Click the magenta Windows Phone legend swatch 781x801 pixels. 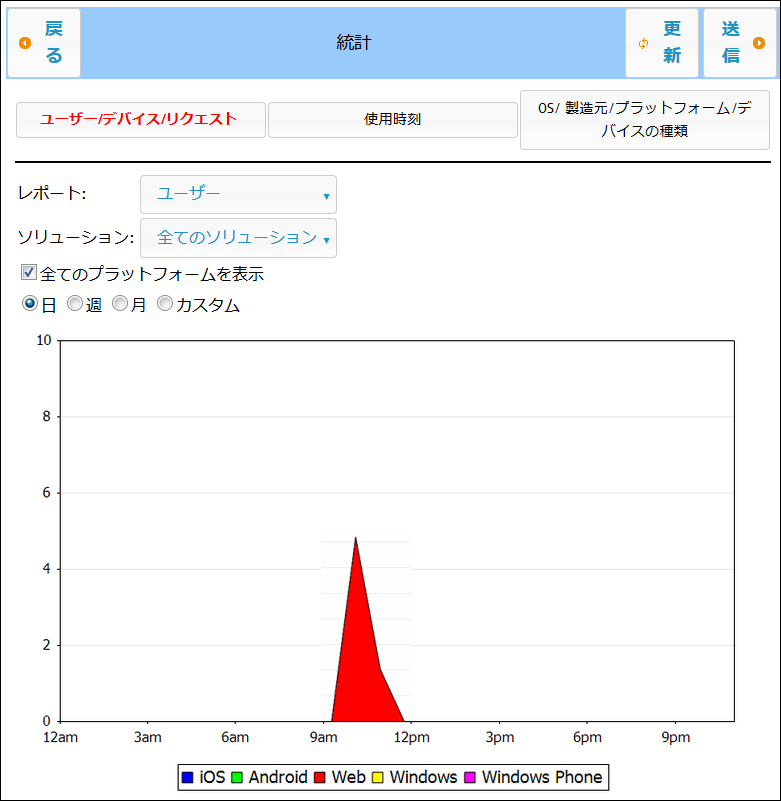click(x=470, y=778)
